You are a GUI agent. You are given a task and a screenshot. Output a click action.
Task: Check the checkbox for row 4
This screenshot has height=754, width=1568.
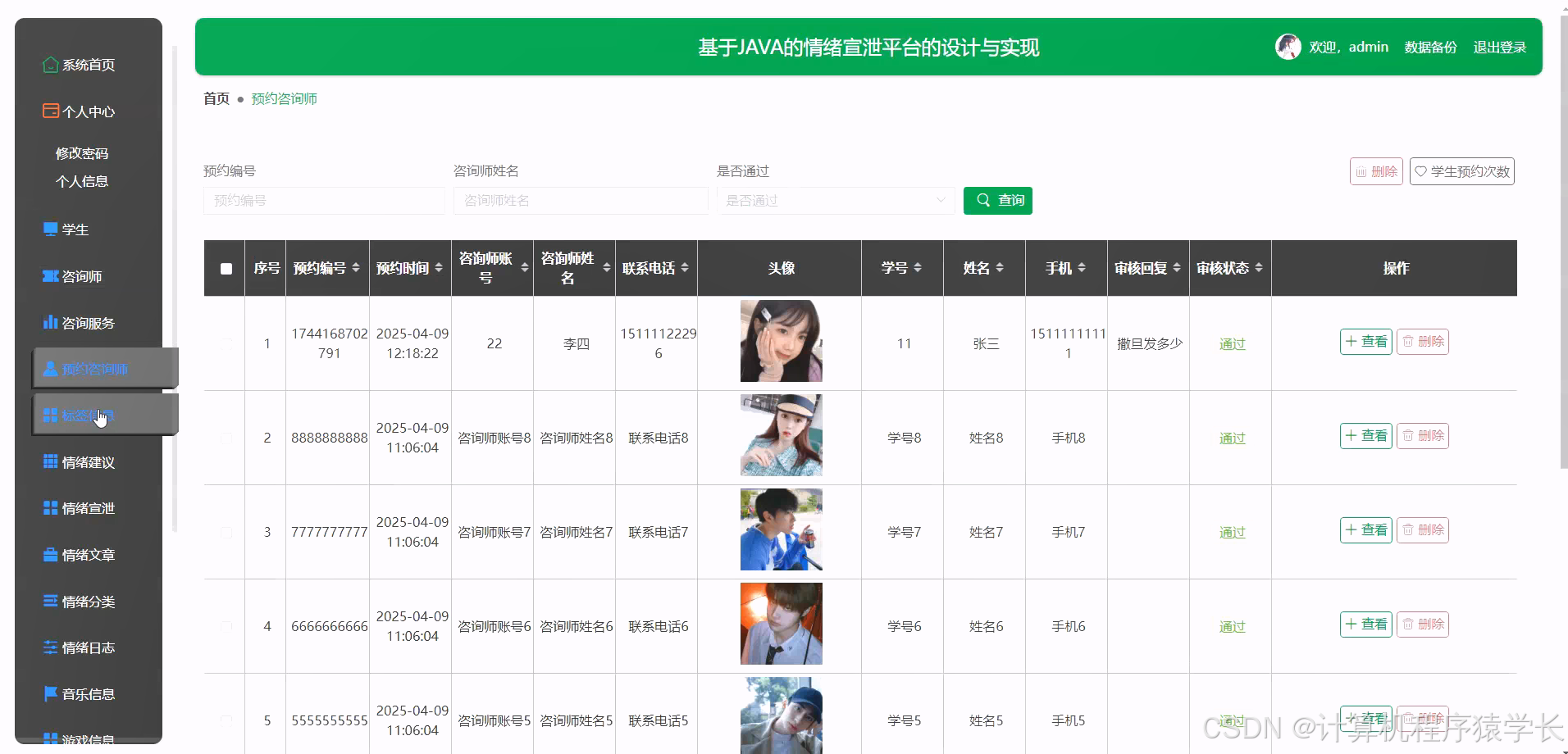226,626
